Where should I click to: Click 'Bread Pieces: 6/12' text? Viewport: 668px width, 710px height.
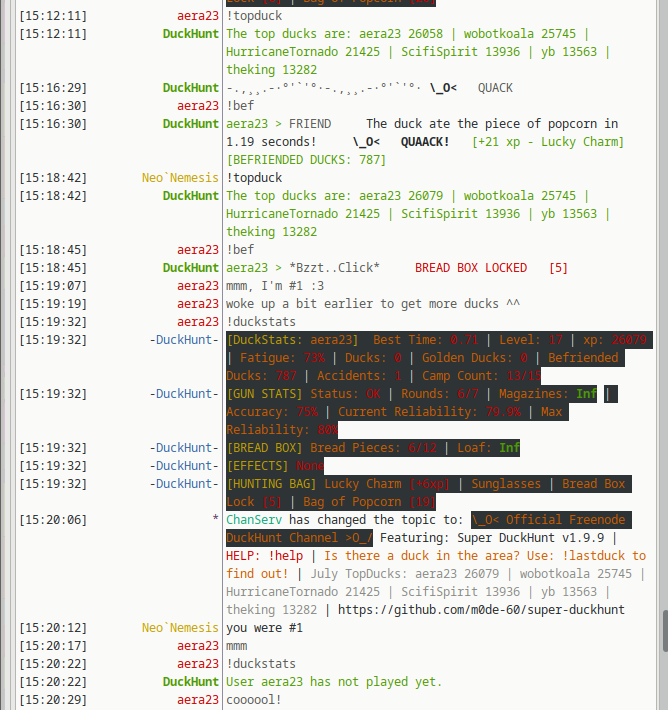pos(373,447)
